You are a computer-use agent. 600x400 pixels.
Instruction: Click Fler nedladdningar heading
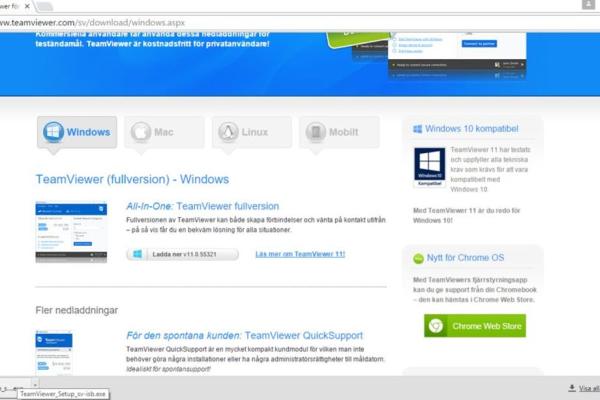77,310
